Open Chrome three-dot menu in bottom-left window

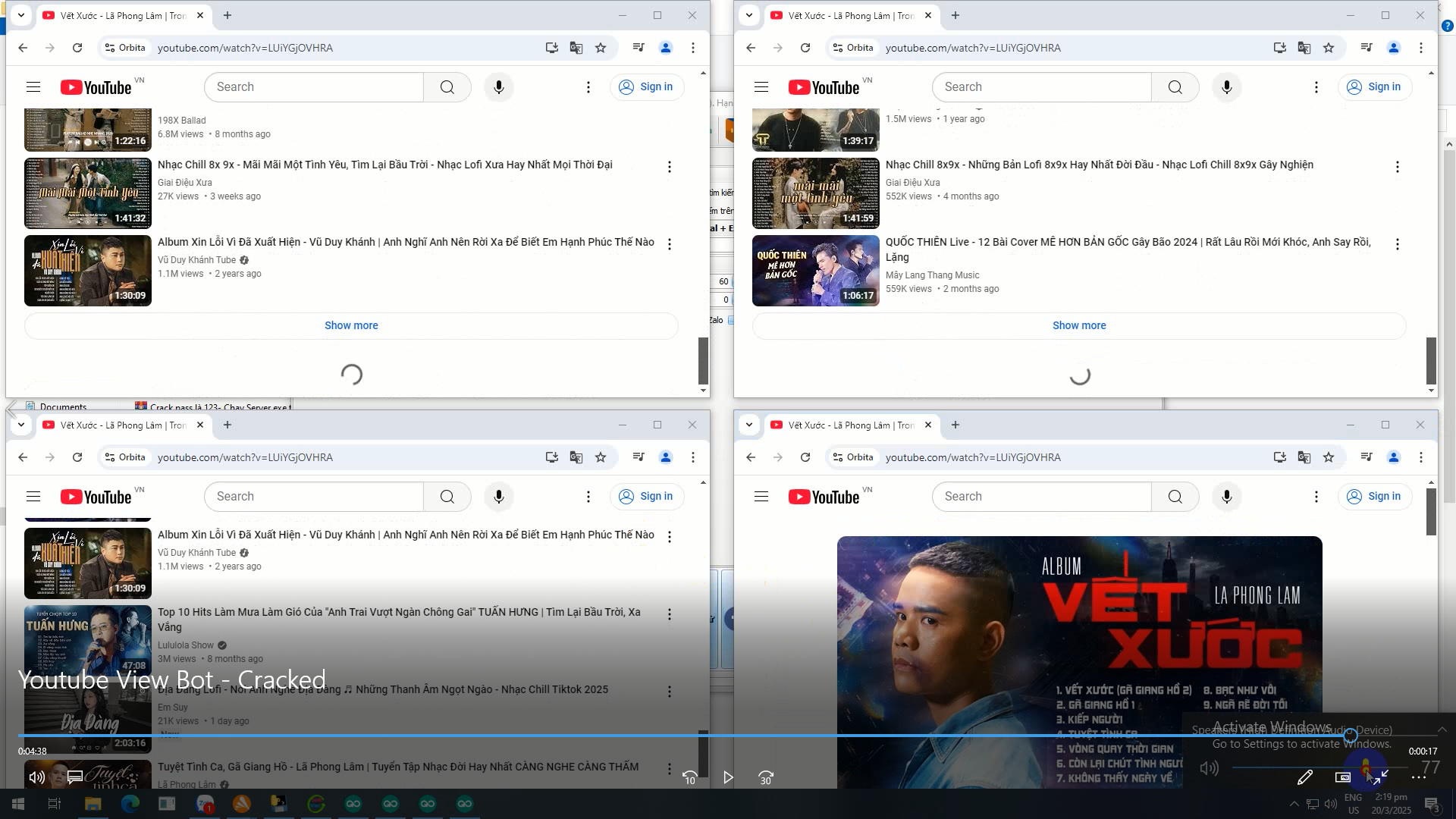(x=692, y=457)
